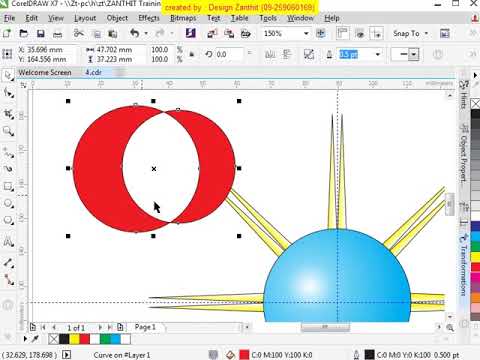The height and width of the screenshot is (360, 480).
Task: Select the Shape tool
Action: [8, 93]
